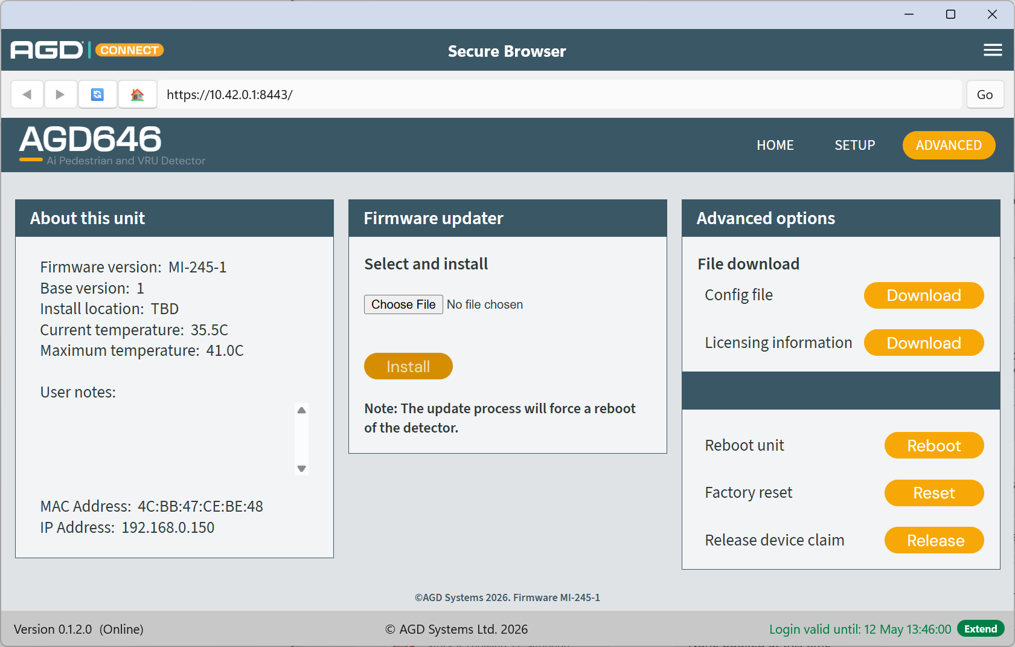Click the Install firmware button

(x=408, y=366)
